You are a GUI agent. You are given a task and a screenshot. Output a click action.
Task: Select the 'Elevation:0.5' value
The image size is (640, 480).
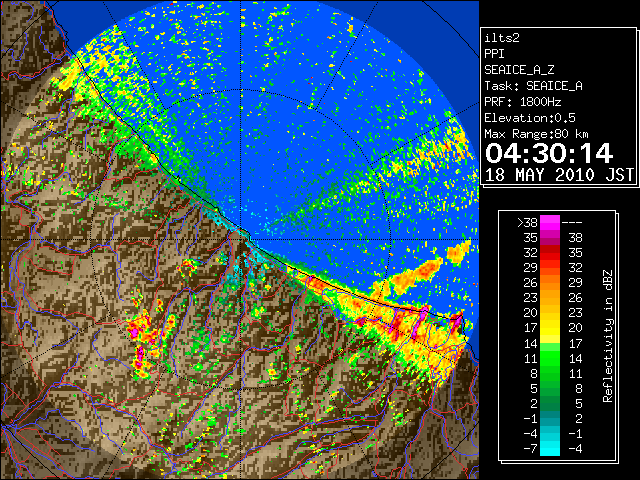point(530,118)
